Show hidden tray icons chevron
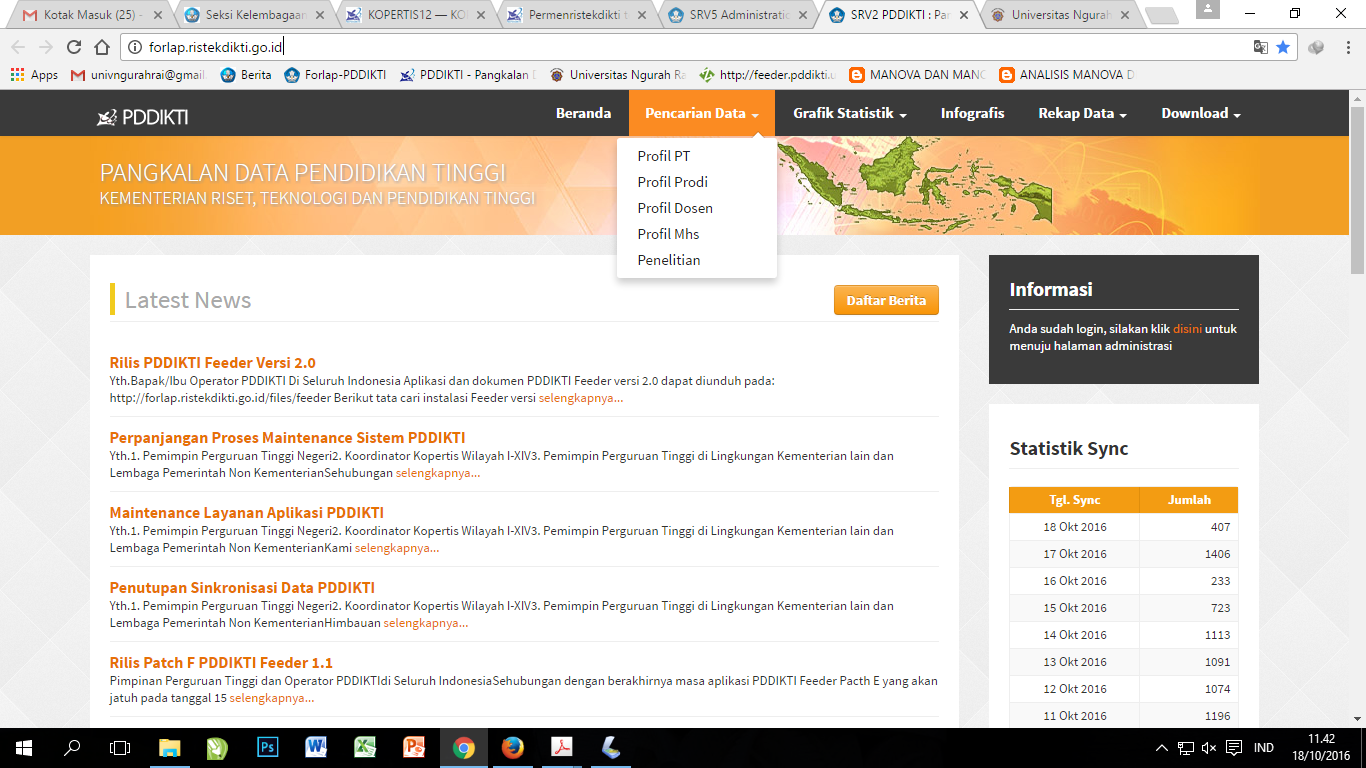The width and height of the screenshot is (1366, 768). coord(1162,748)
